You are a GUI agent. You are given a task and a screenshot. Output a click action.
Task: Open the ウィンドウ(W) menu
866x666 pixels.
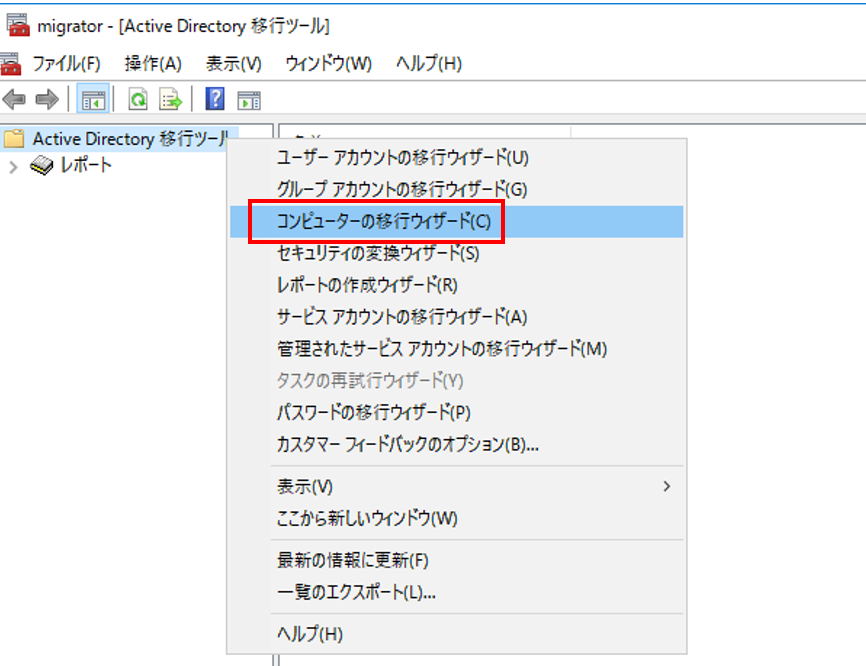click(329, 64)
